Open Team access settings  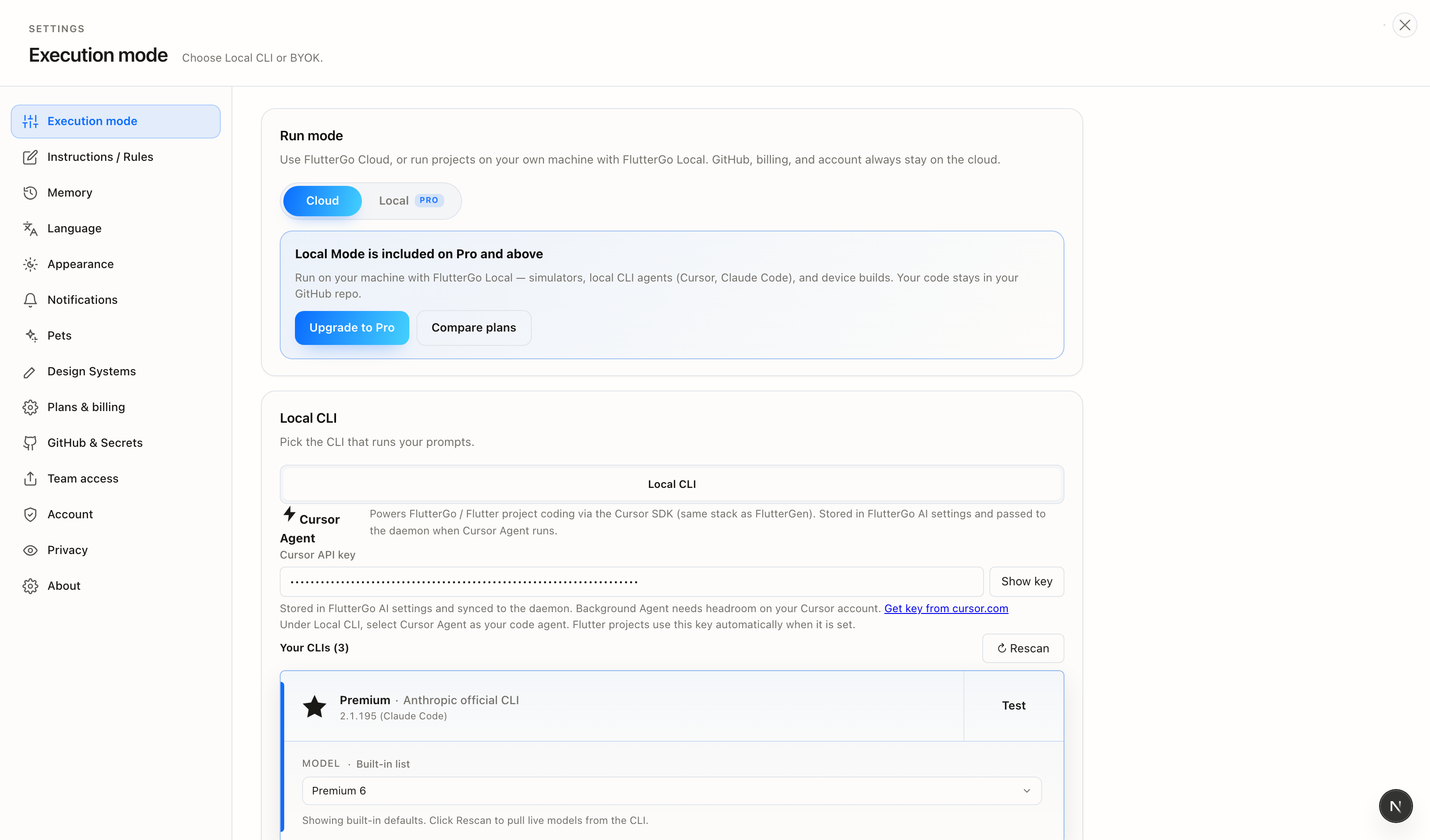[116, 479]
